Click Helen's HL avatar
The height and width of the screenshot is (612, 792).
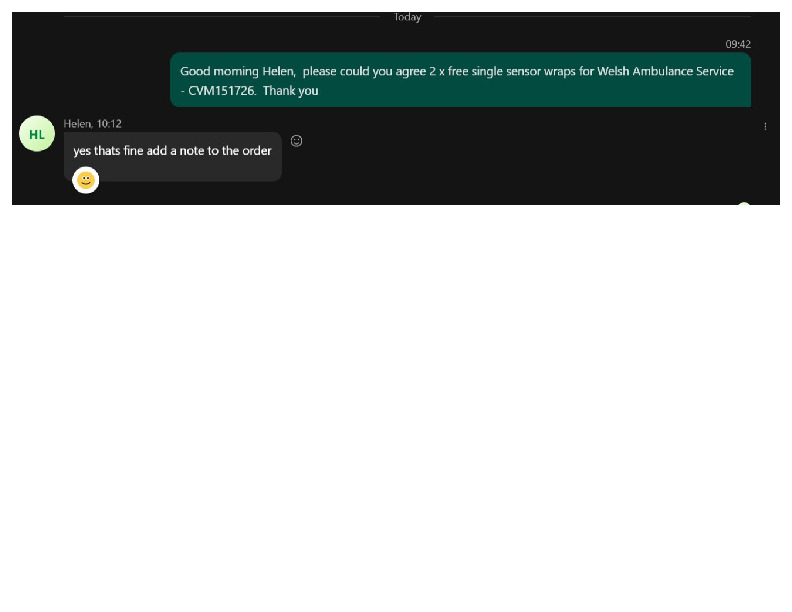37,134
